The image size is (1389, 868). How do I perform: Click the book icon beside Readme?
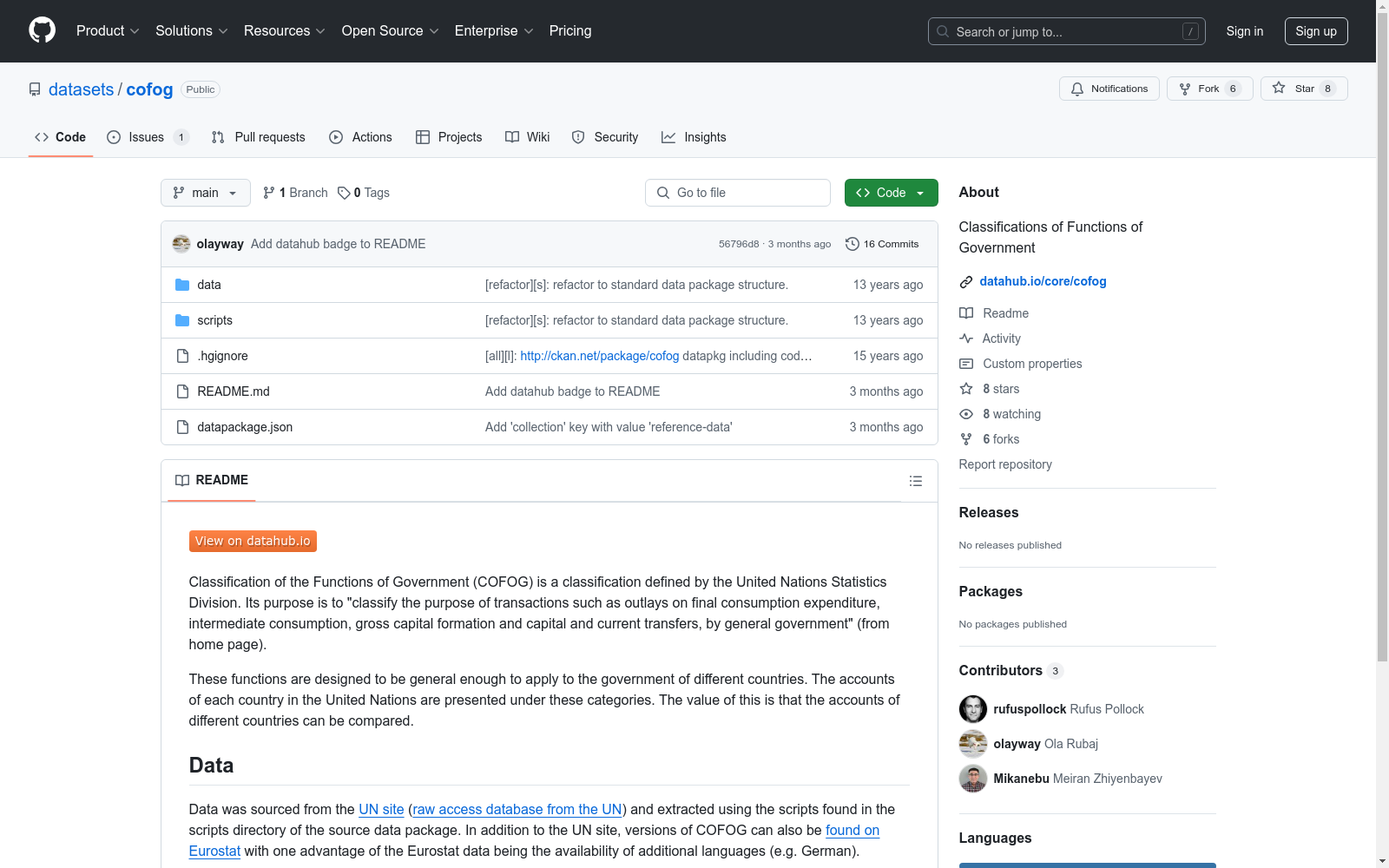[966, 313]
